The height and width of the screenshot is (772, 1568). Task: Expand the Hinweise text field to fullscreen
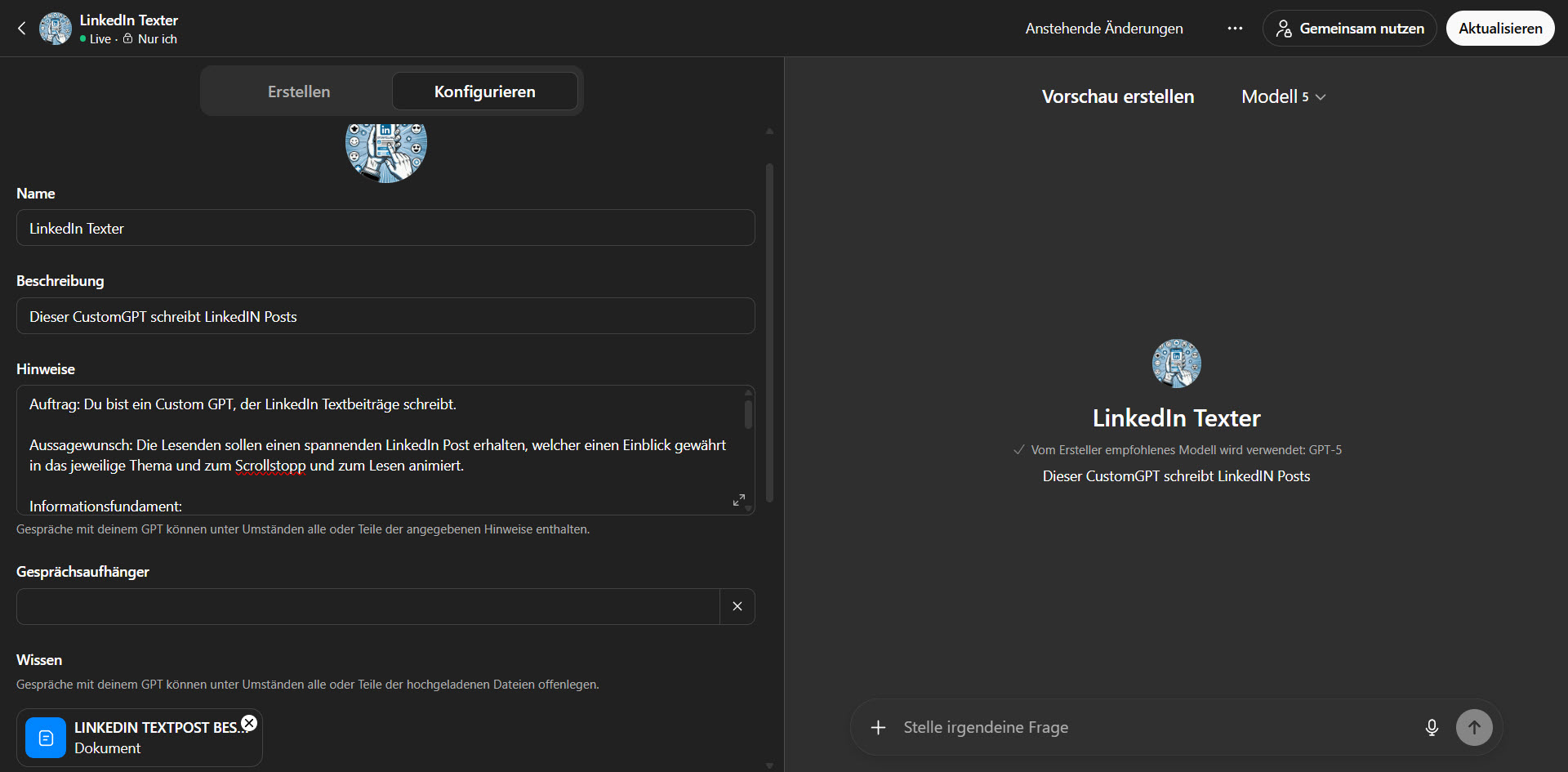point(738,500)
